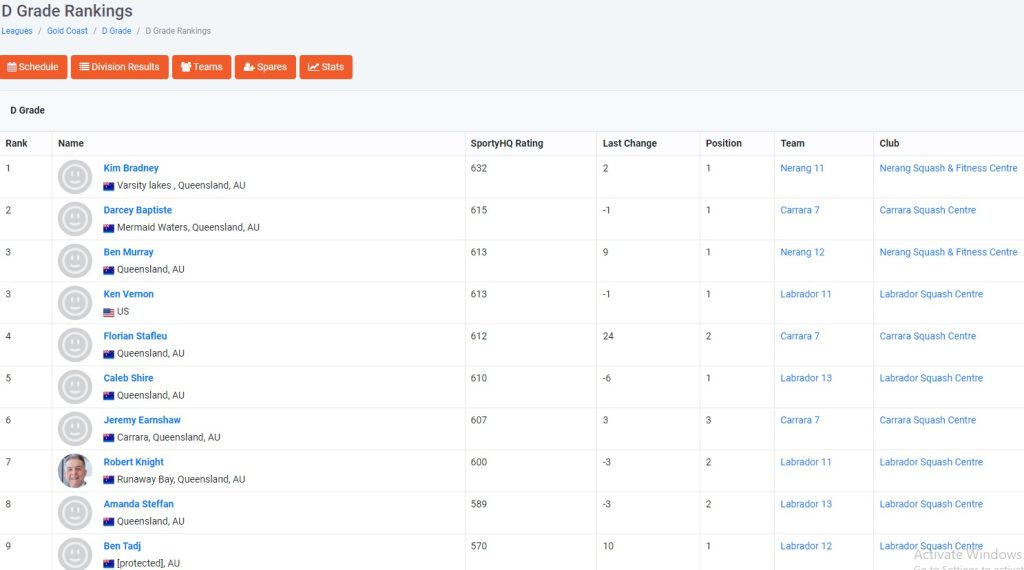This screenshot has height=570, width=1024.
Task: Click Ben Tadj's avatar icon
Action: (75, 554)
